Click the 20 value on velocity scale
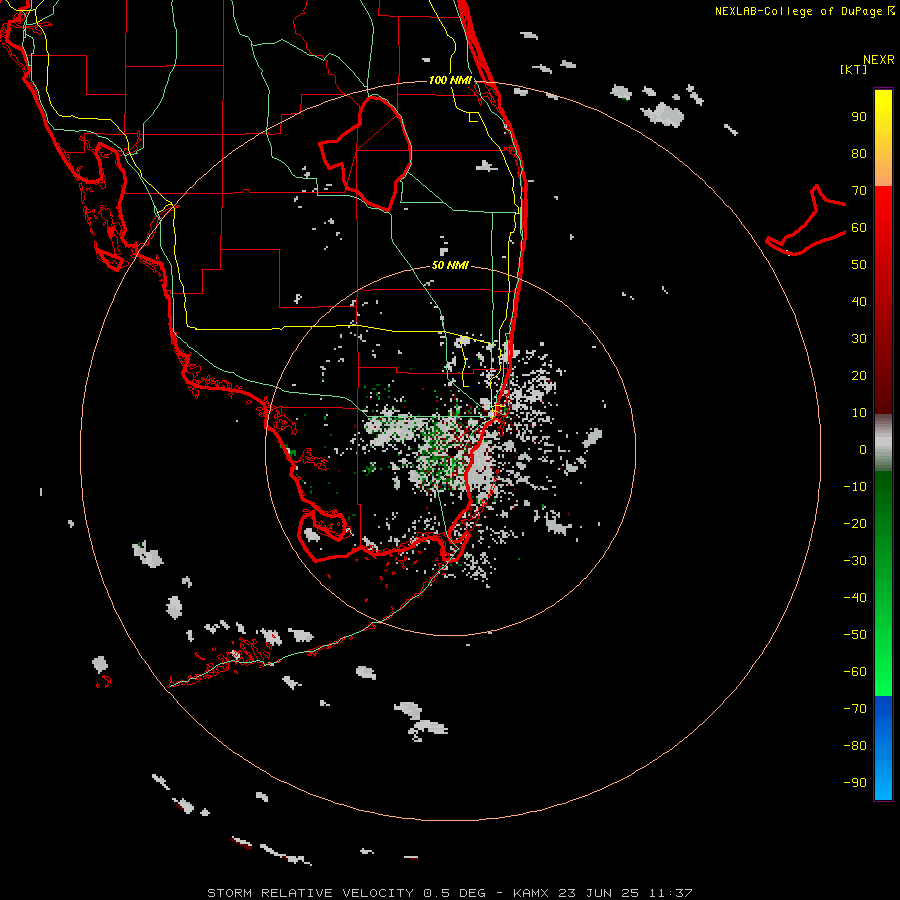 click(859, 375)
